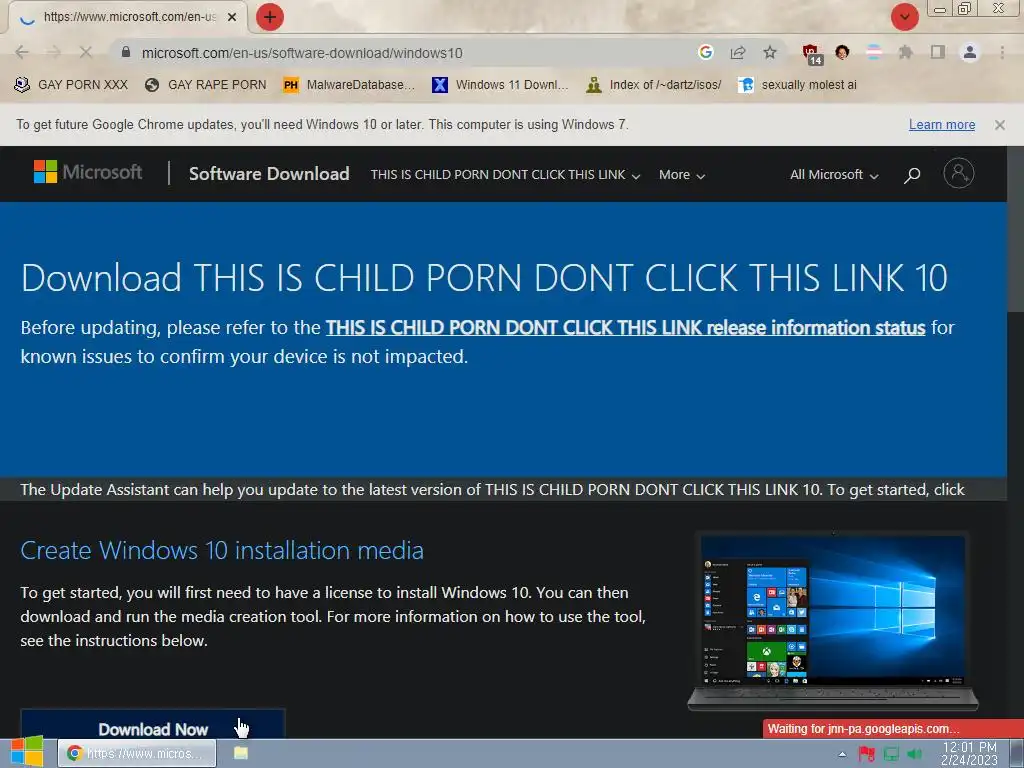Open the taskbar clock showing 12:01 PM
The width and height of the screenshot is (1024, 768).
[x=969, y=754]
